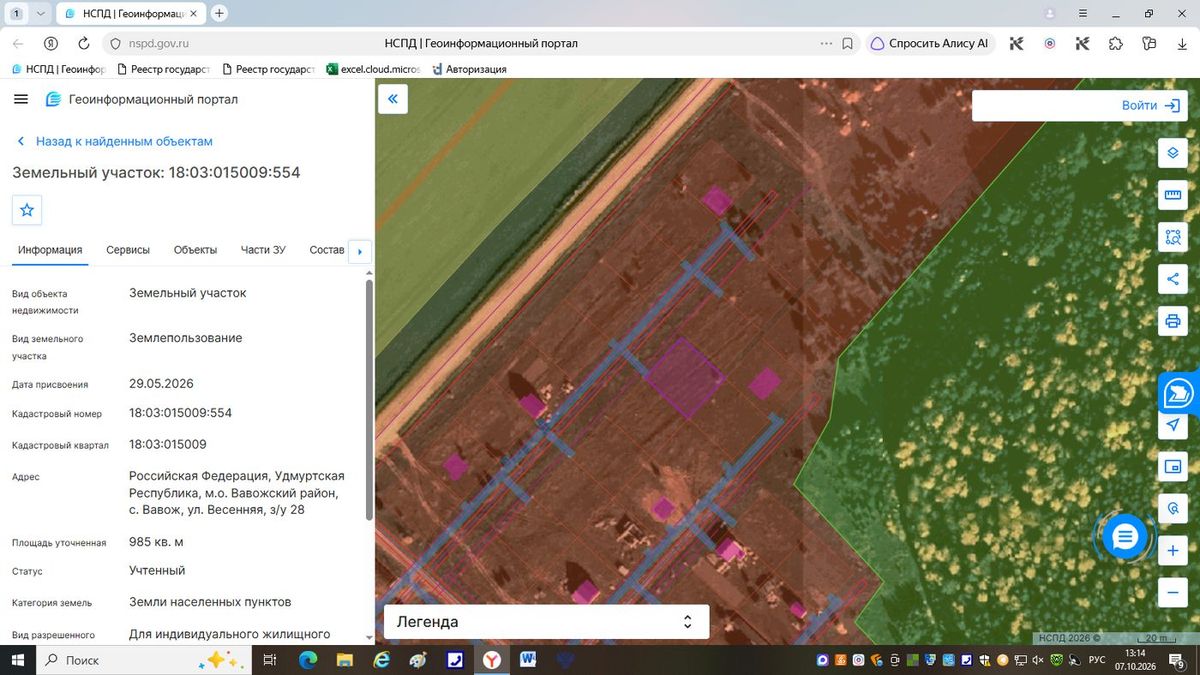The height and width of the screenshot is (675, 1200).
Task: Click the map overview window icon
Action: (x=1173, y=467)
